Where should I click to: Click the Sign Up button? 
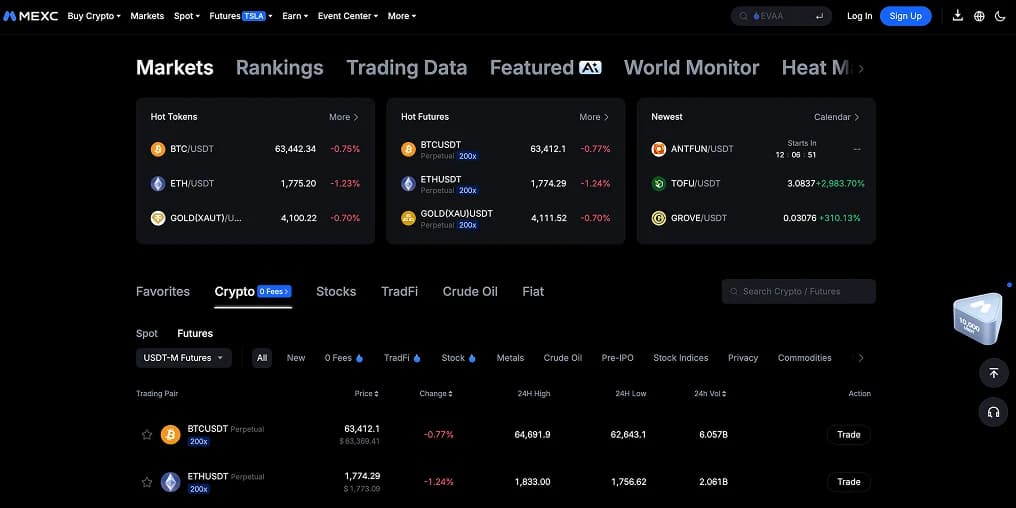point(905,16)
